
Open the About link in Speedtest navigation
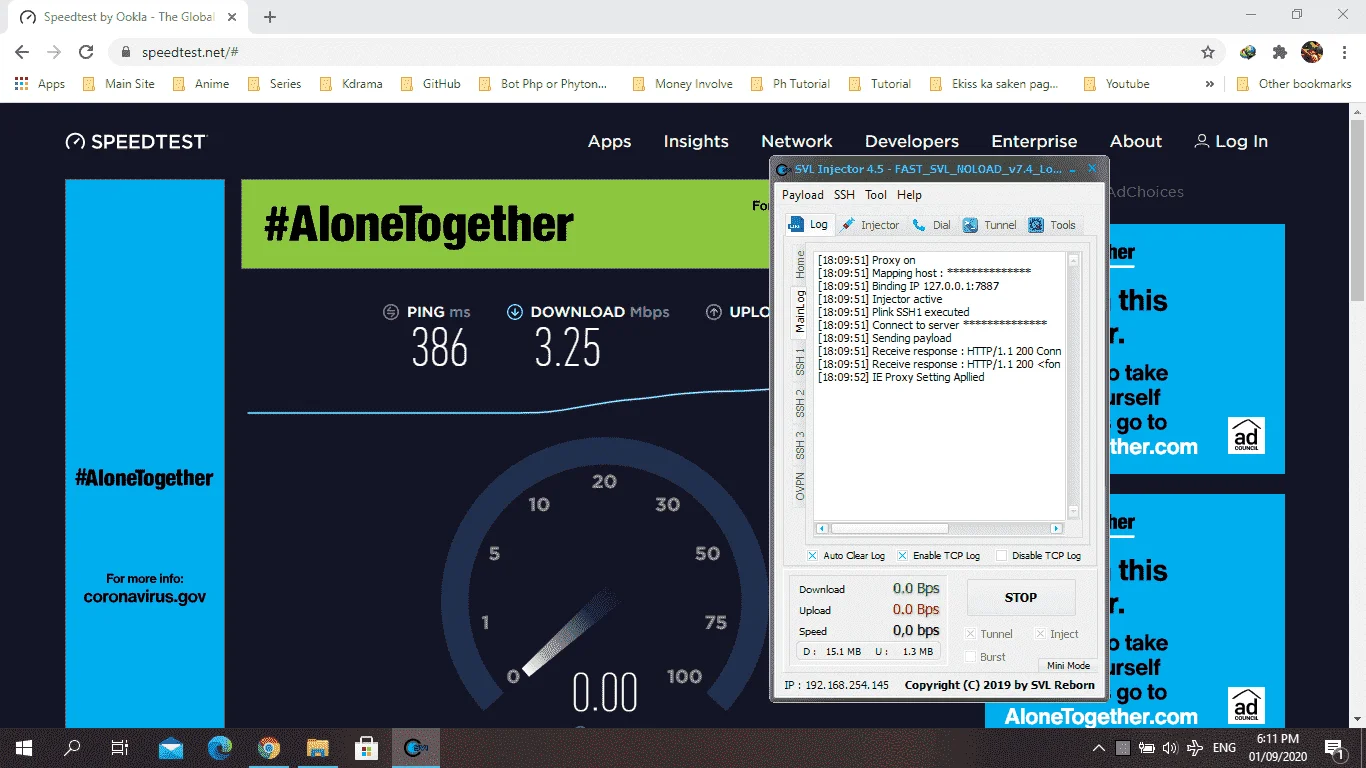1136,142
